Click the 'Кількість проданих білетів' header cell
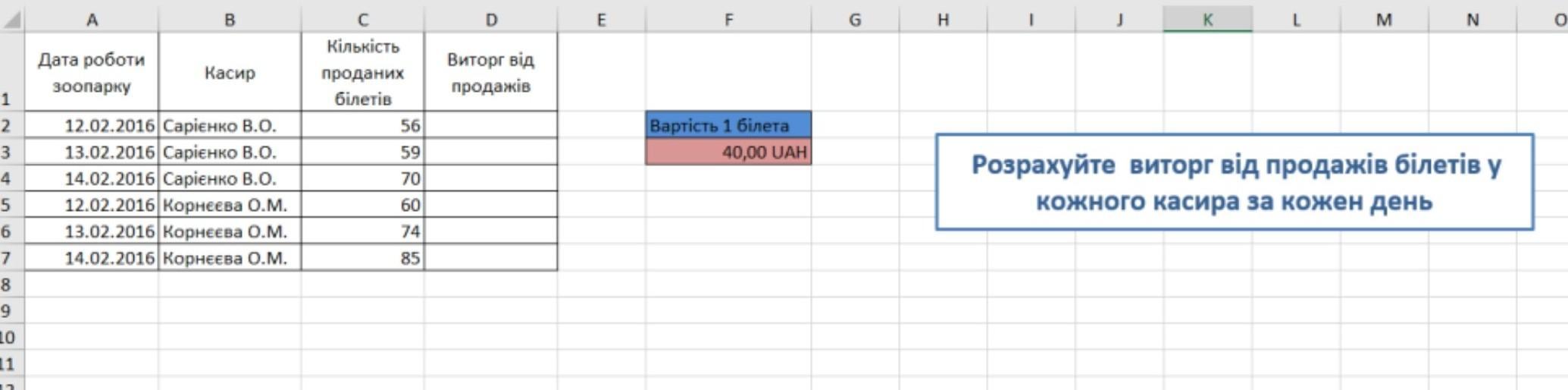 (x=362, y=73)
